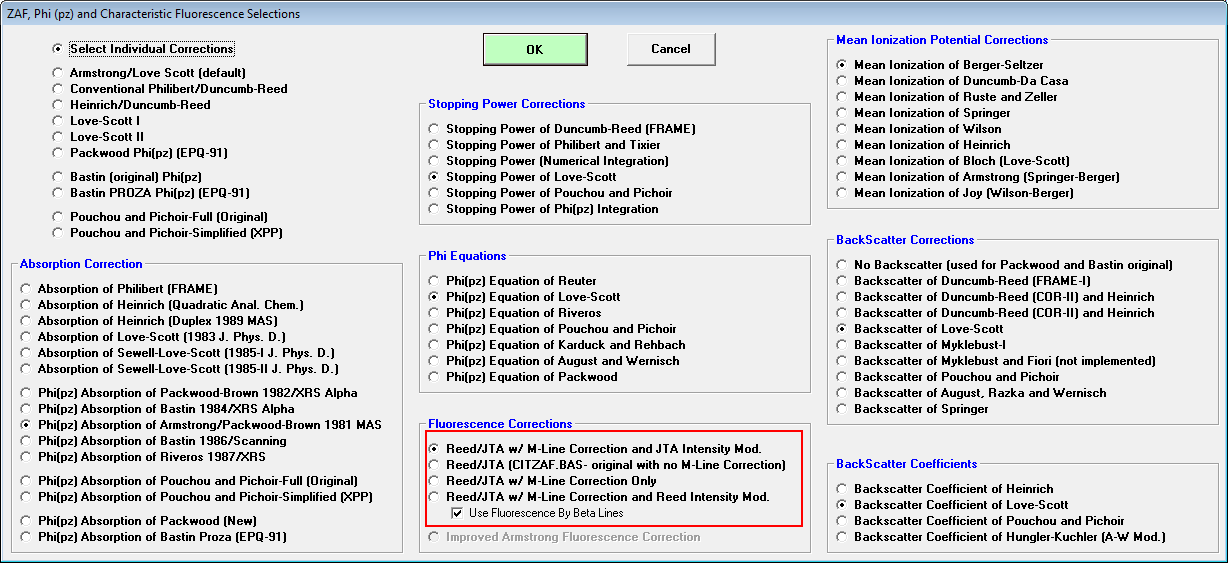Select Backscatter Coefficient of Heinrich
Image resolution: width=1228 pixels, height=563 pixels.
click(x=841, y=489)
